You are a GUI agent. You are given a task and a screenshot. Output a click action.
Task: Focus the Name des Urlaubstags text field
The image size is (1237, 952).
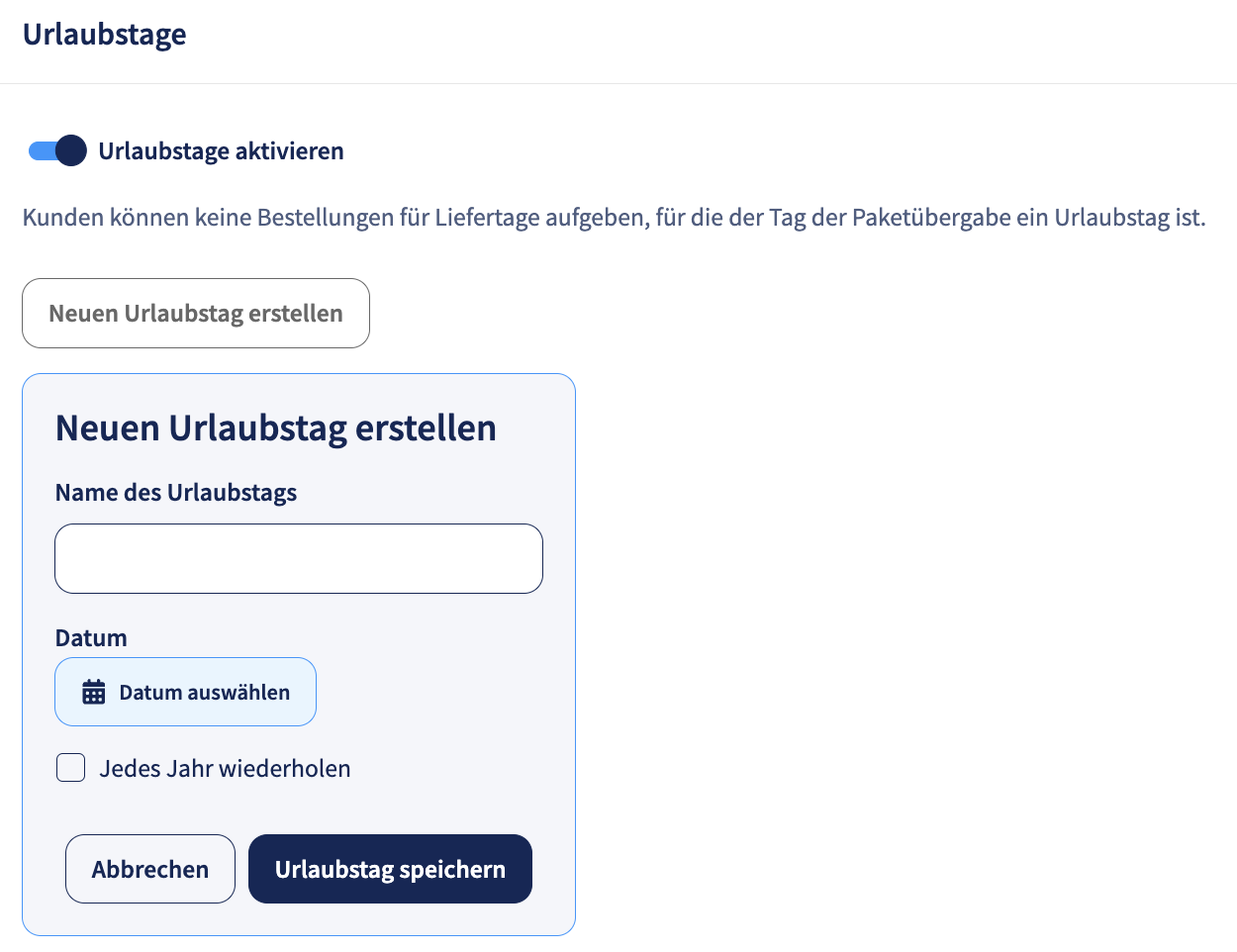click(299, 558)
